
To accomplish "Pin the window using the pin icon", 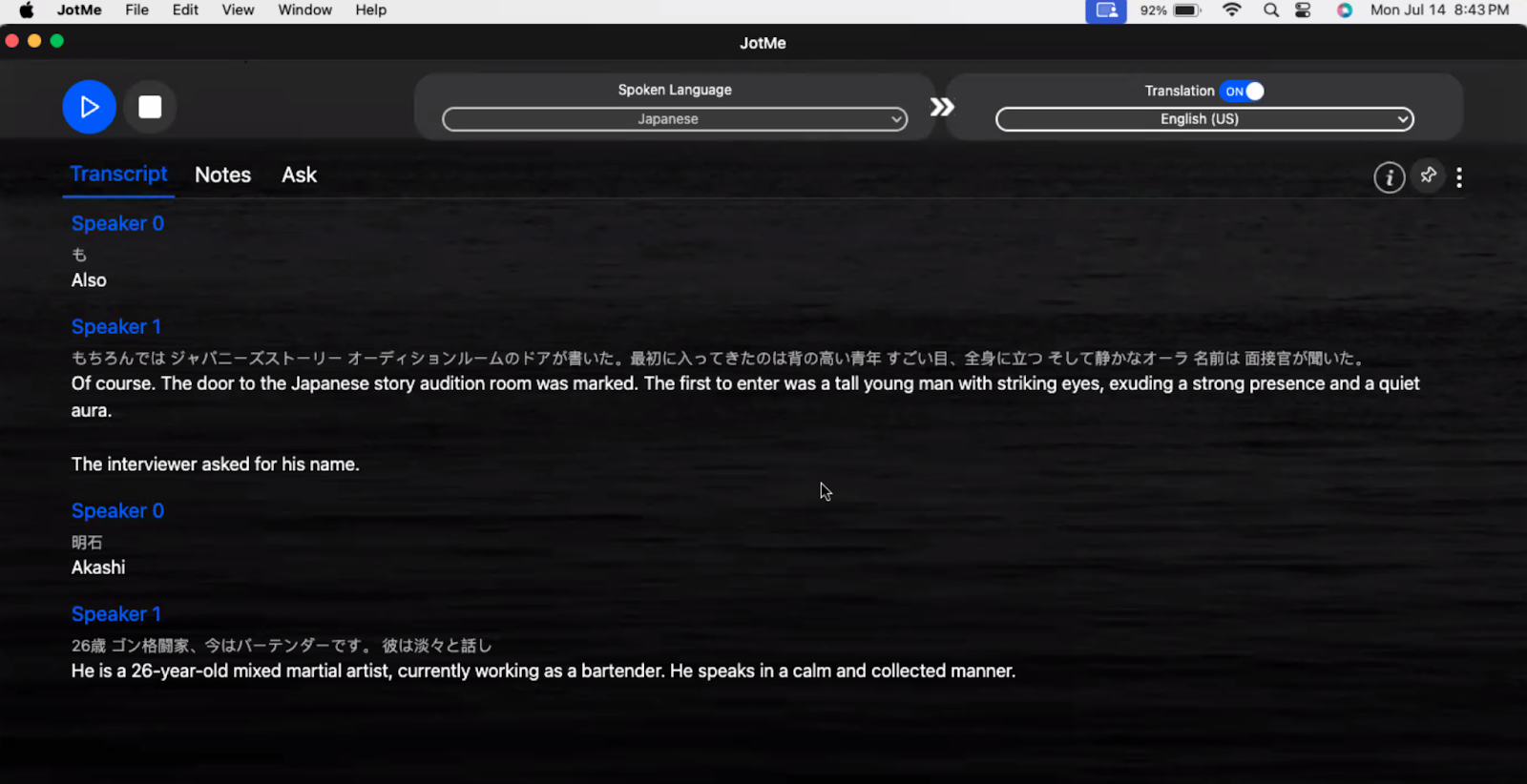I will pyautogui.click(x=1429, y=175).
